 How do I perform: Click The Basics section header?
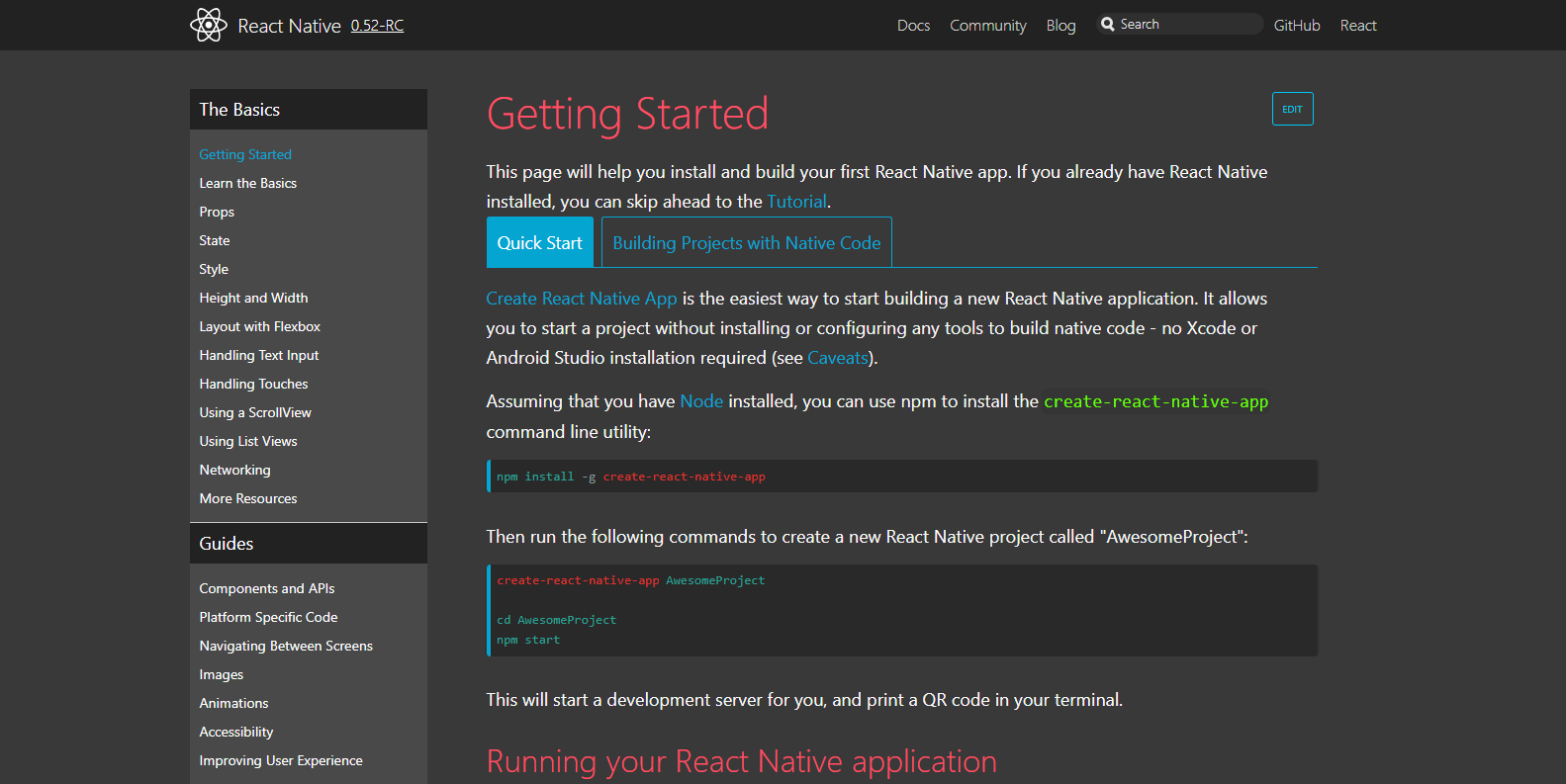(309, 110)
